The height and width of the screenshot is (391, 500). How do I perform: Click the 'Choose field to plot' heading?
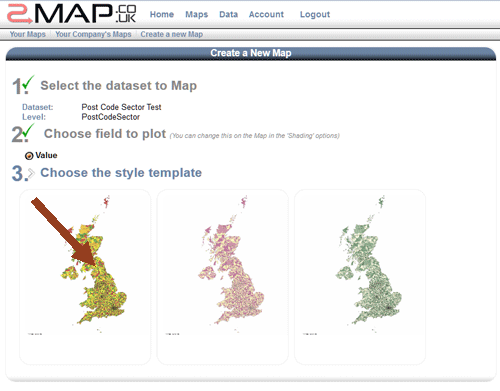(105, 134)
